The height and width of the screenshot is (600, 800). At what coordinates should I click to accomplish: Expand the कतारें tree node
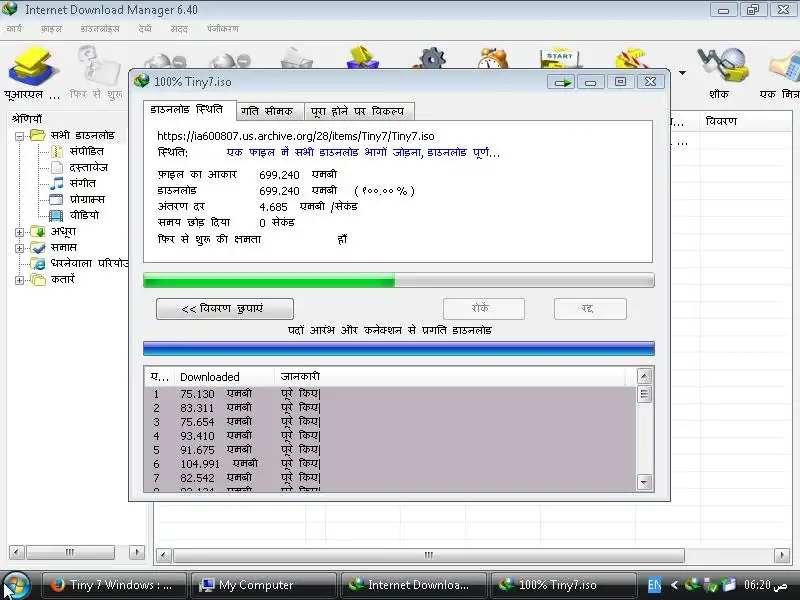(19, 280)
